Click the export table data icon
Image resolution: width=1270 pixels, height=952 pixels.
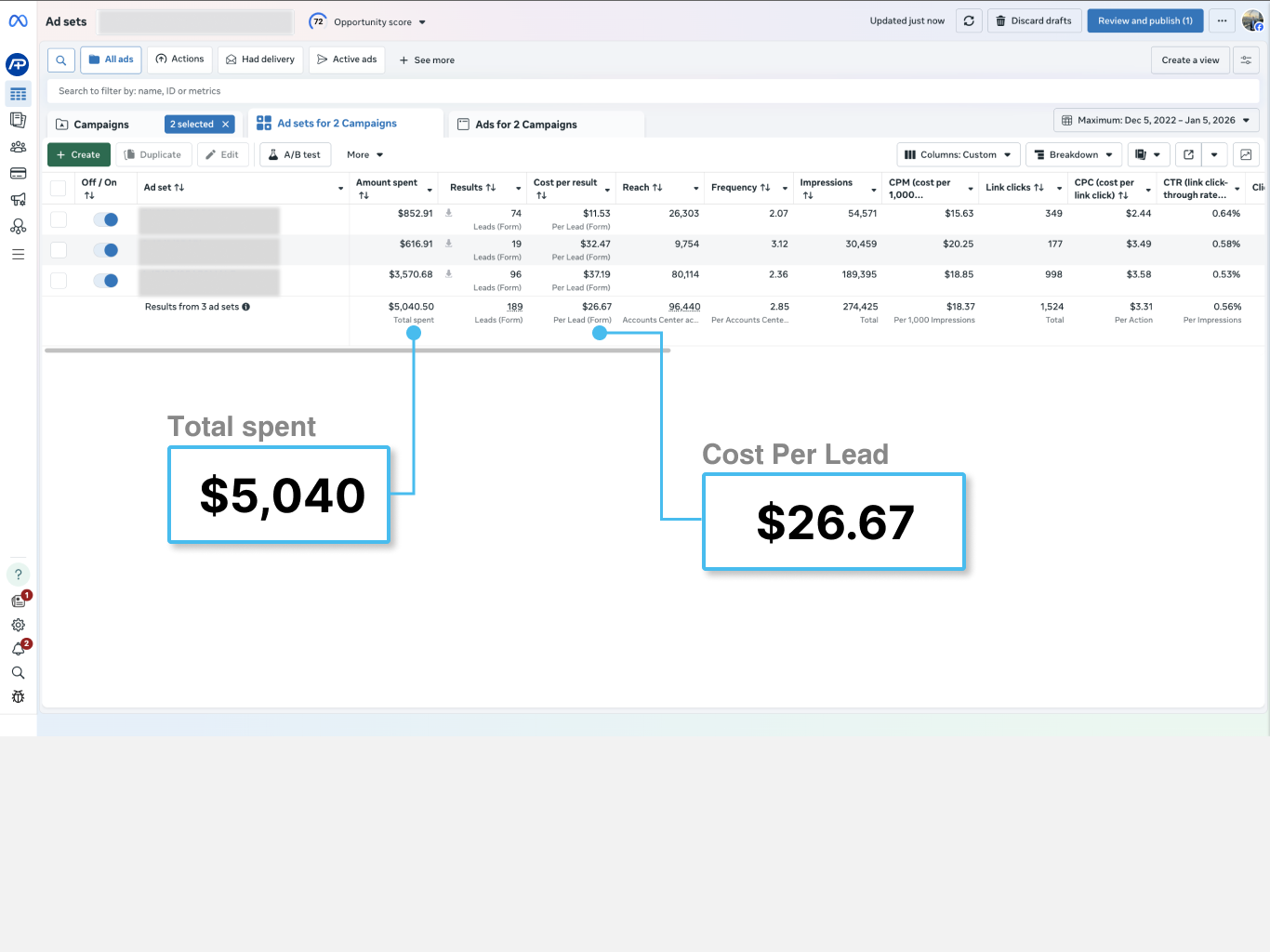point(1188,154)
